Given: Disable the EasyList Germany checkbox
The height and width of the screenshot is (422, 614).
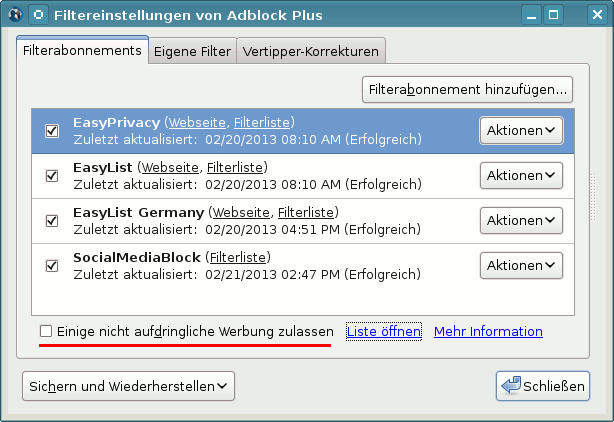Looking at the screenshot, I should coord(52,221).
